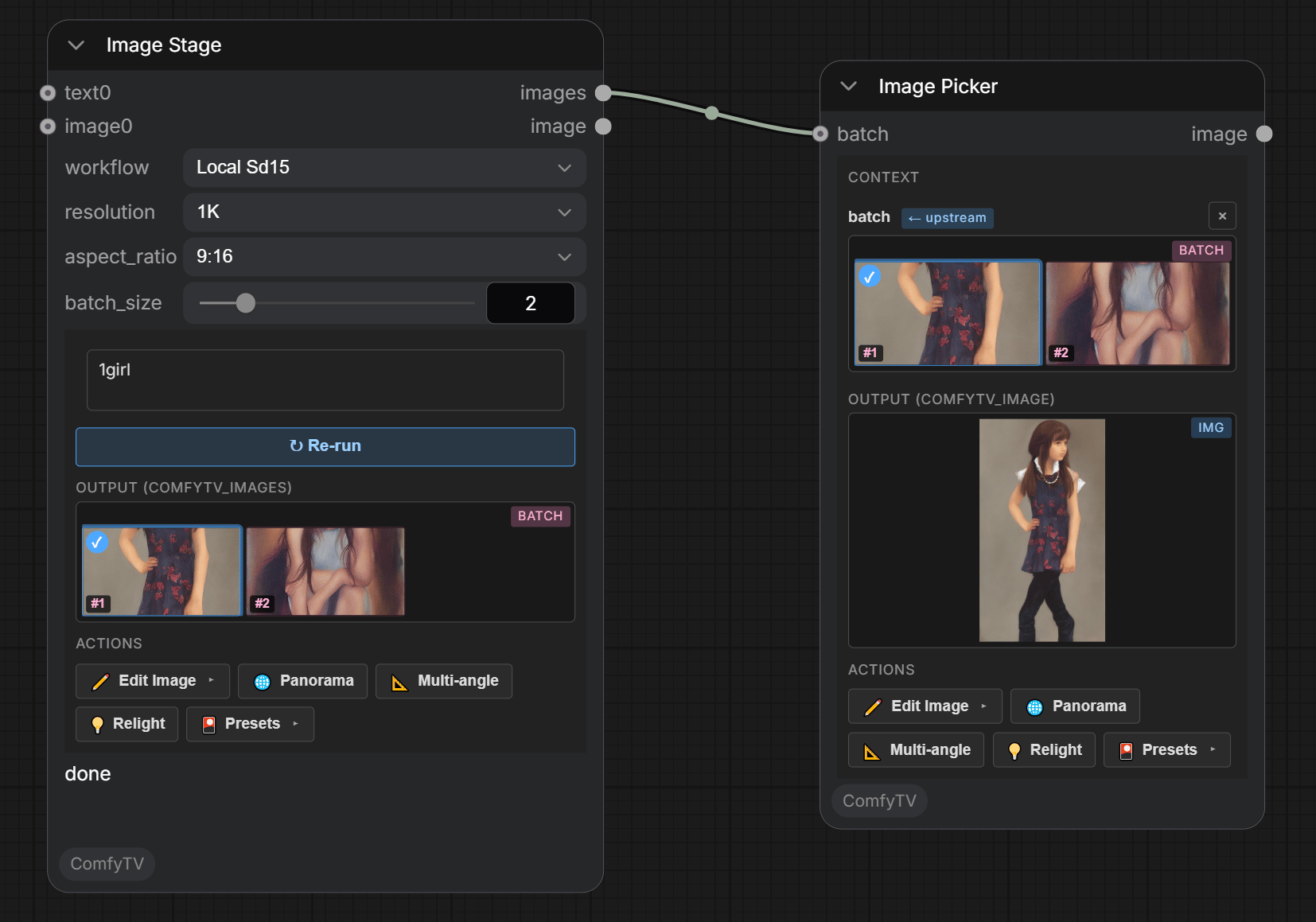This screenshot has height=922, width=1316.
Task: Click the image0 input socket
Action: 48,126
